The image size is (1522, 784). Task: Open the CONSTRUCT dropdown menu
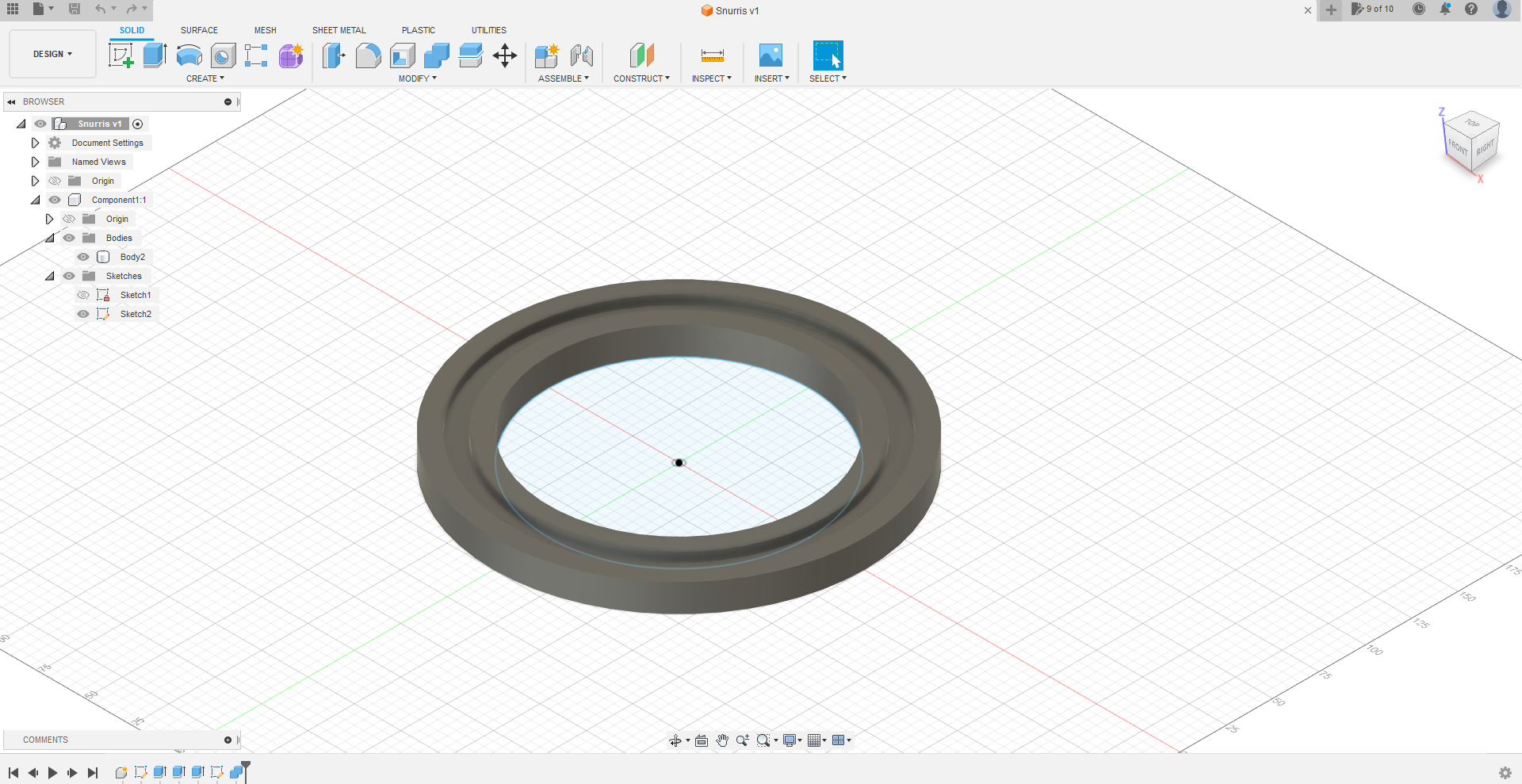pos(641,78)
